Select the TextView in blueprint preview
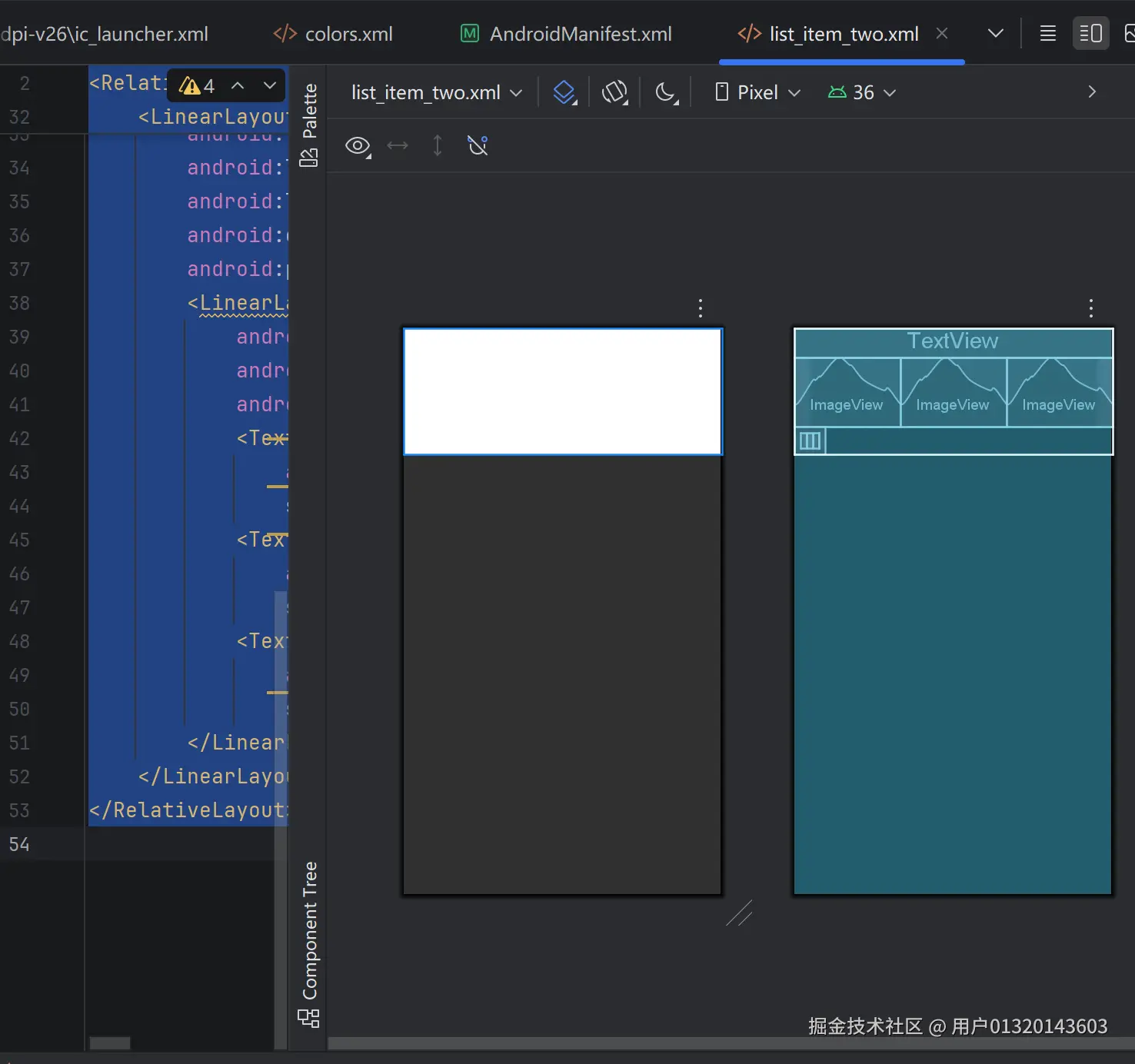Image resolution: width=1135 pixels, height=1064 pixels. (952, 341)
